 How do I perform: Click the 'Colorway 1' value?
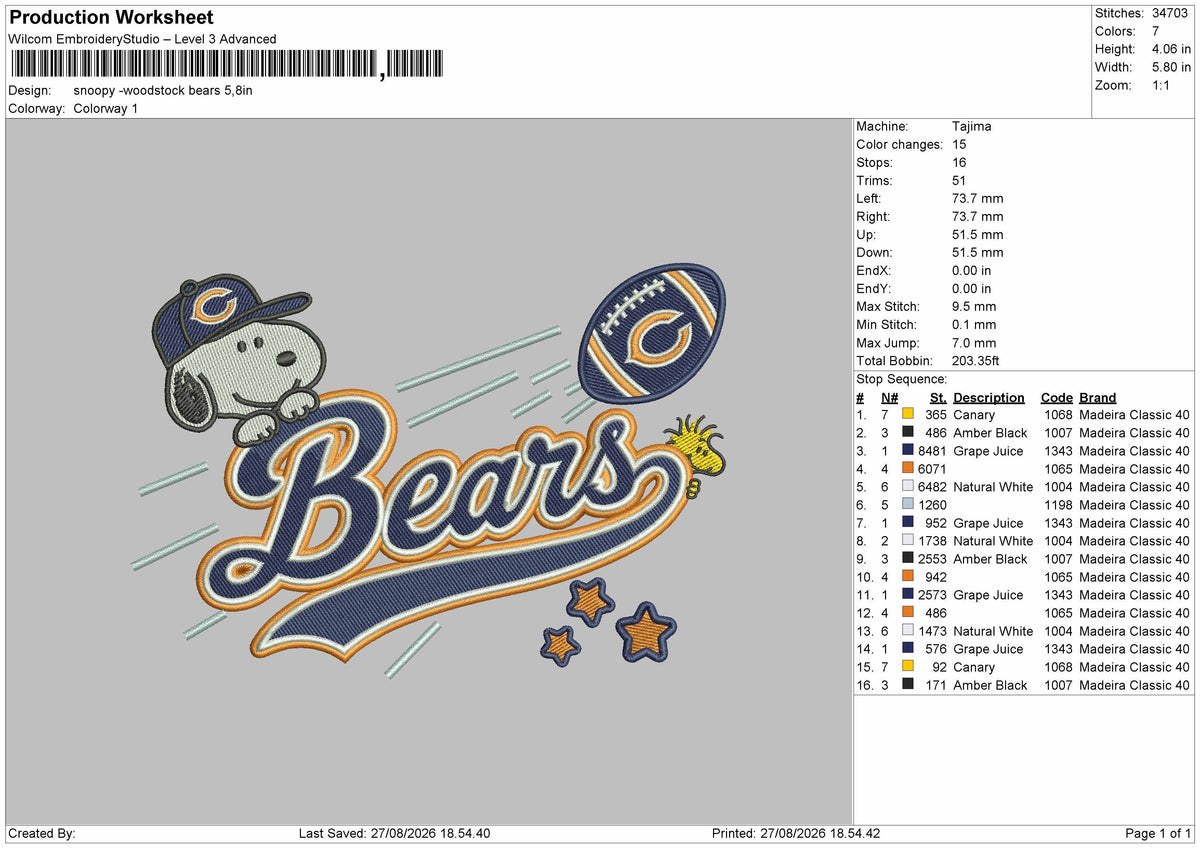click(x=106, y=108)
